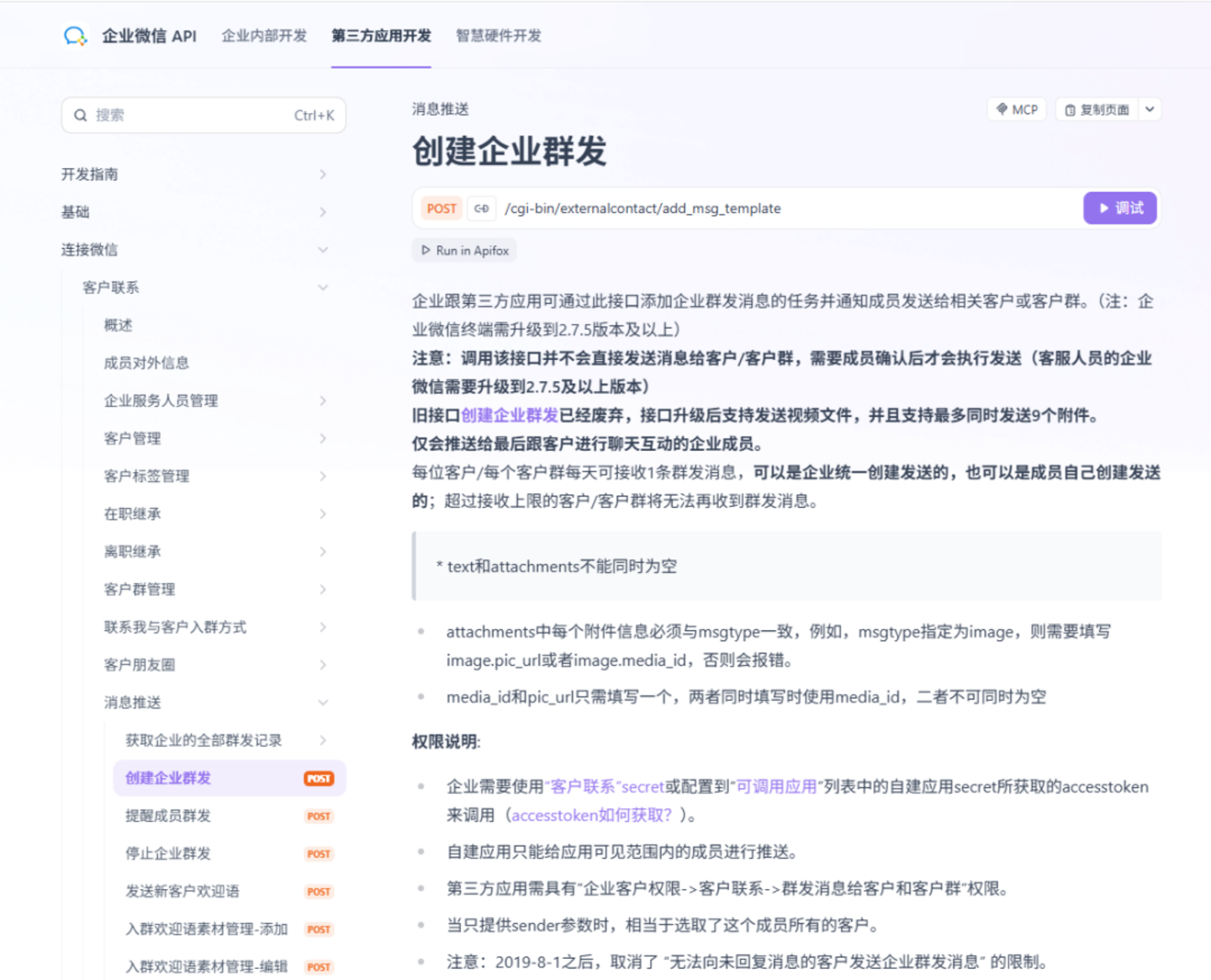Follow the 创建企业群发 link in the description paragraph

tap(510, 416)
